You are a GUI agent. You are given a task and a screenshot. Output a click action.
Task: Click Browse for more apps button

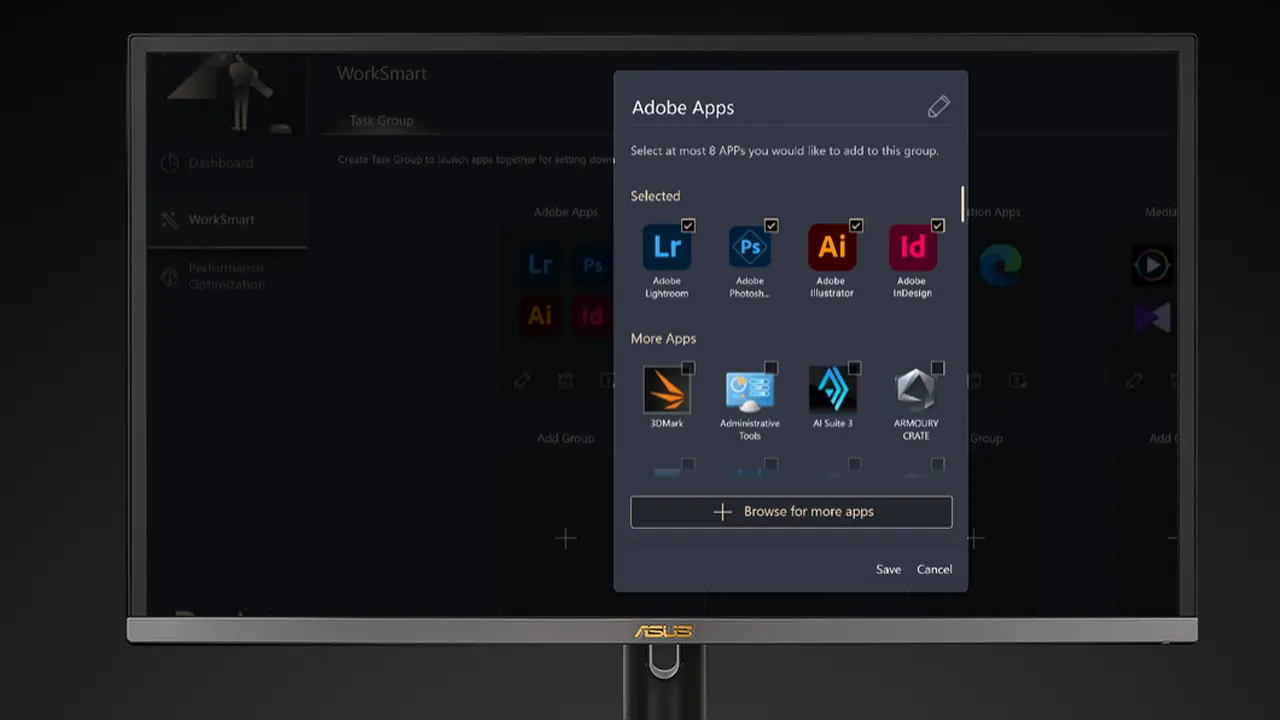(791, 512)
